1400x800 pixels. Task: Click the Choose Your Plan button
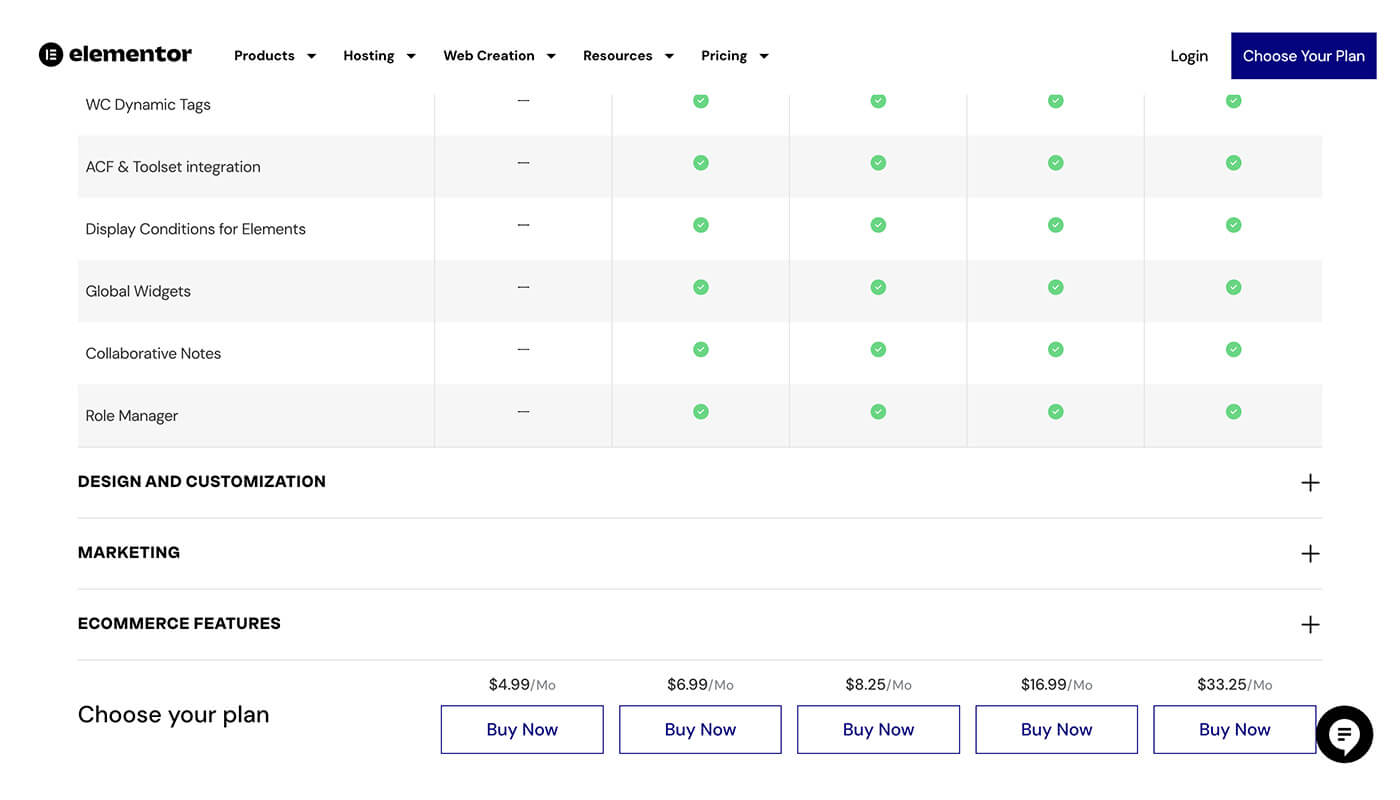click(x=1303, y=56)
